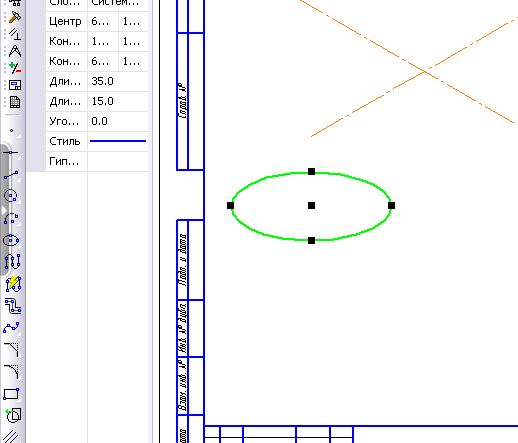Select the Equidistant curve tool

pyautogui.click(x=13, y=306)
